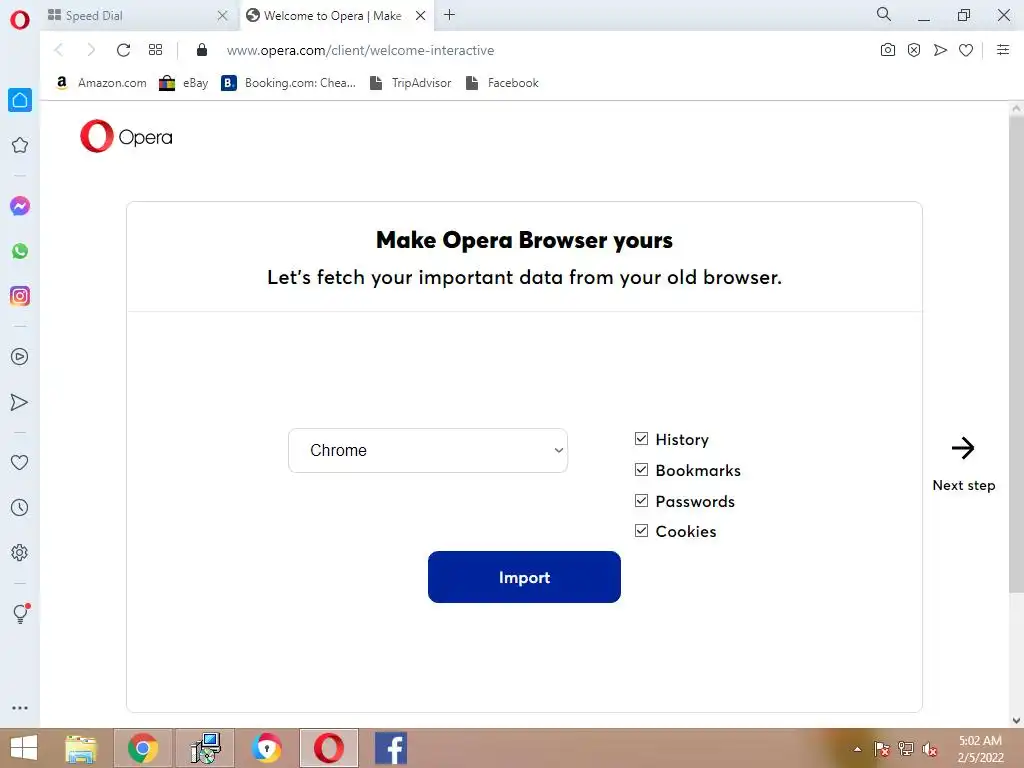Open the lightbulb tips icon in sidebar

[21, 613]
